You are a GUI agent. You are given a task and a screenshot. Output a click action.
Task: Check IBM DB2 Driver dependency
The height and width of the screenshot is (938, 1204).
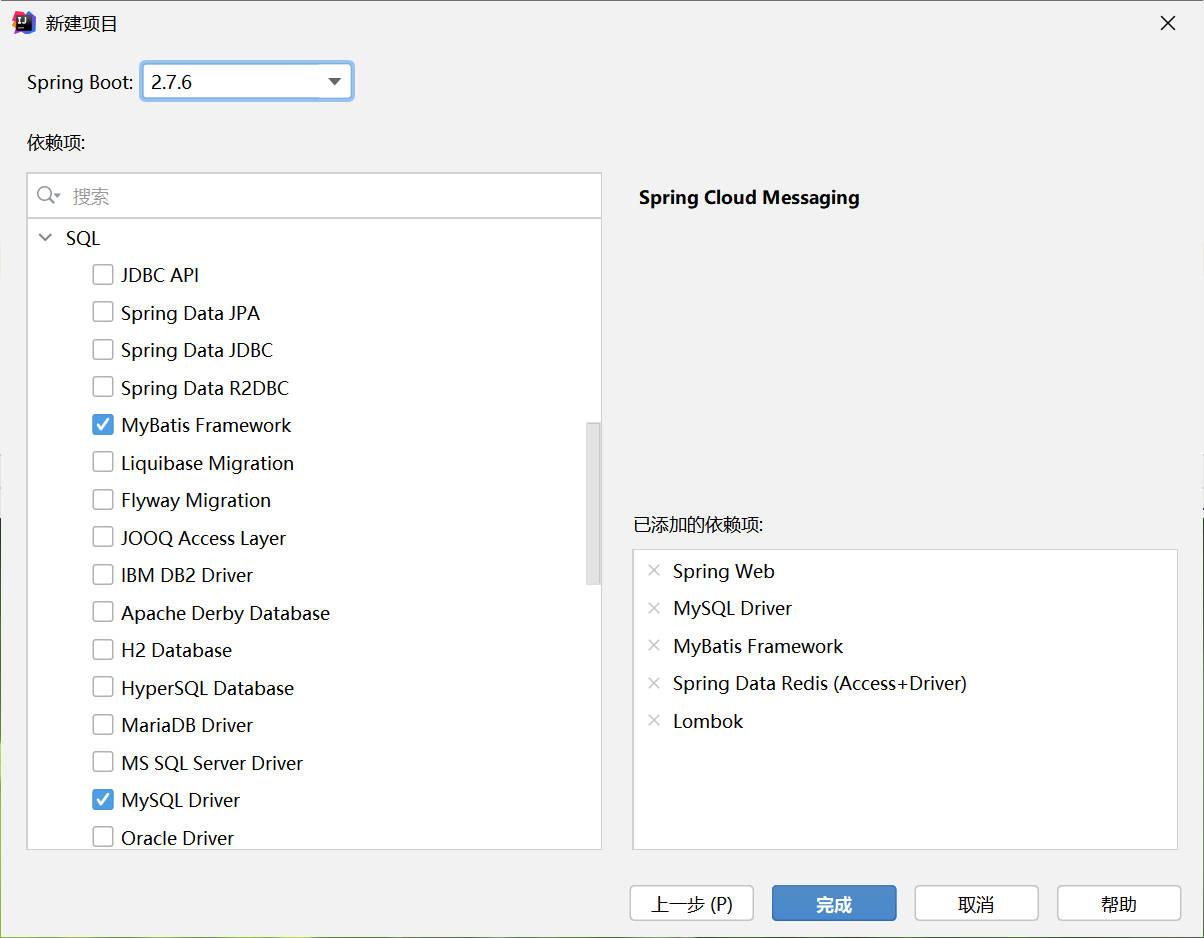point(103,574)
